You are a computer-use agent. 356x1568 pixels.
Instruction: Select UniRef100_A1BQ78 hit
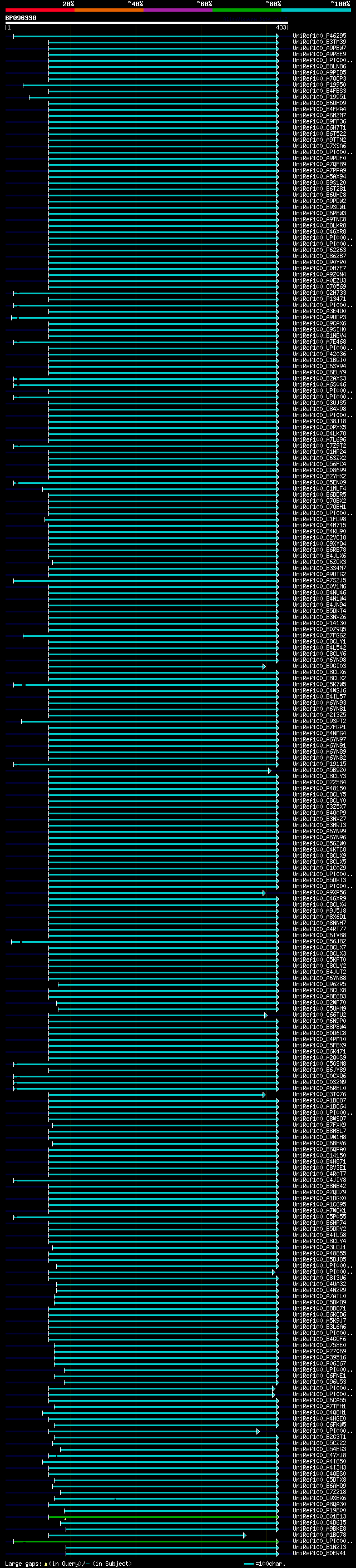[319, 1535]
